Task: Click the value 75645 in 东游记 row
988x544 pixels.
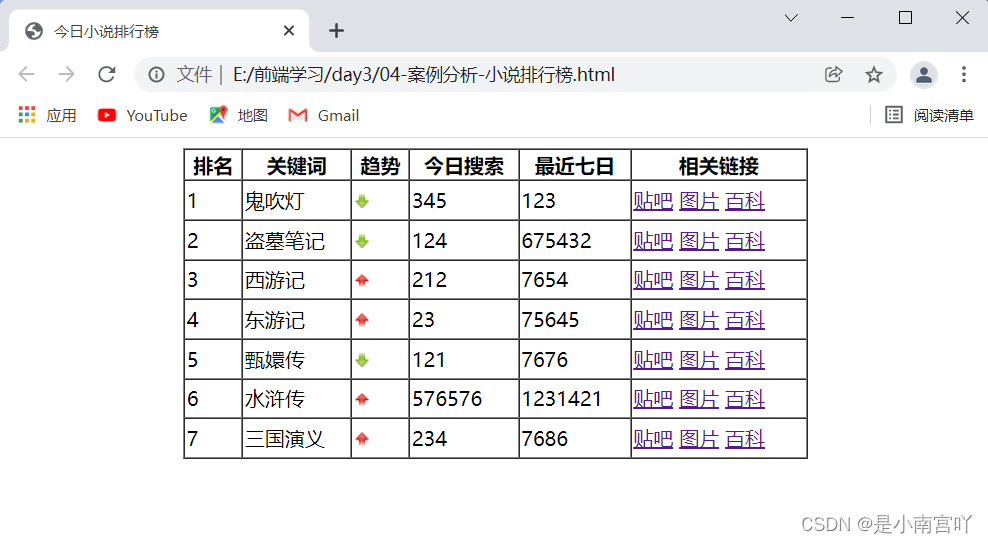Action: coord(550,320)
